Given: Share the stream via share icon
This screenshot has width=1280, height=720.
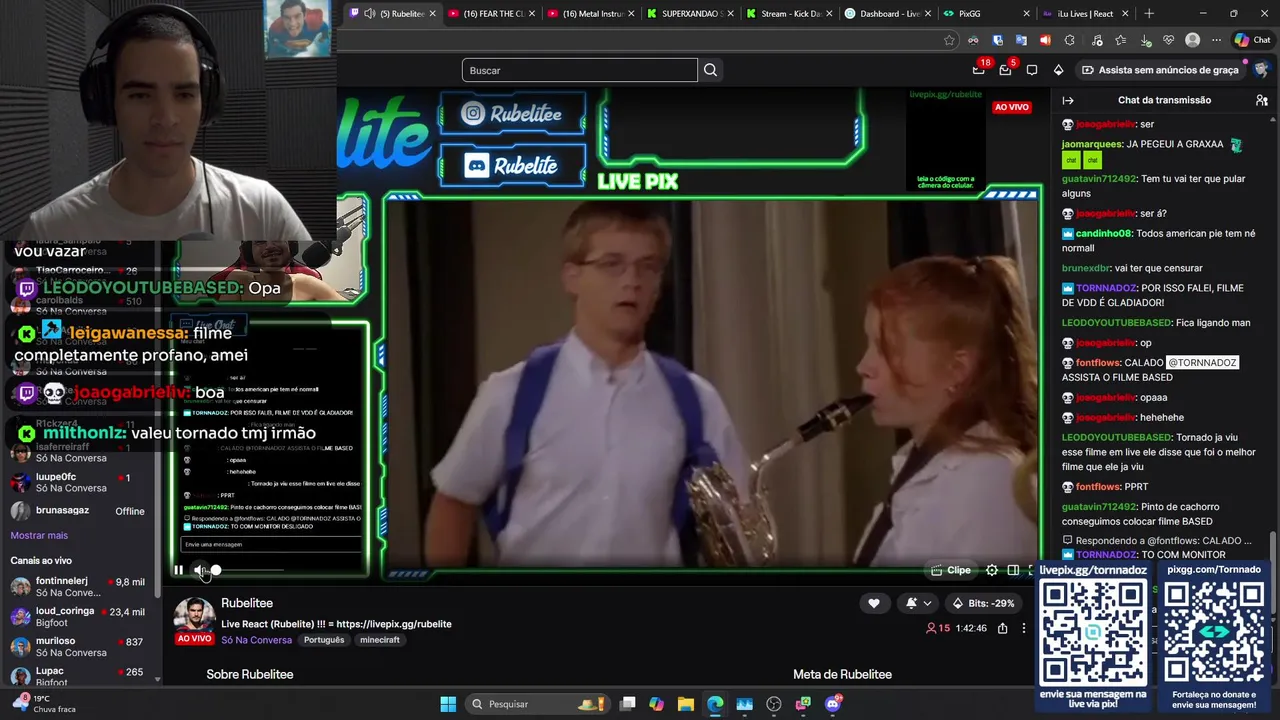Looking at the screenshot, I should [1002, 628].
